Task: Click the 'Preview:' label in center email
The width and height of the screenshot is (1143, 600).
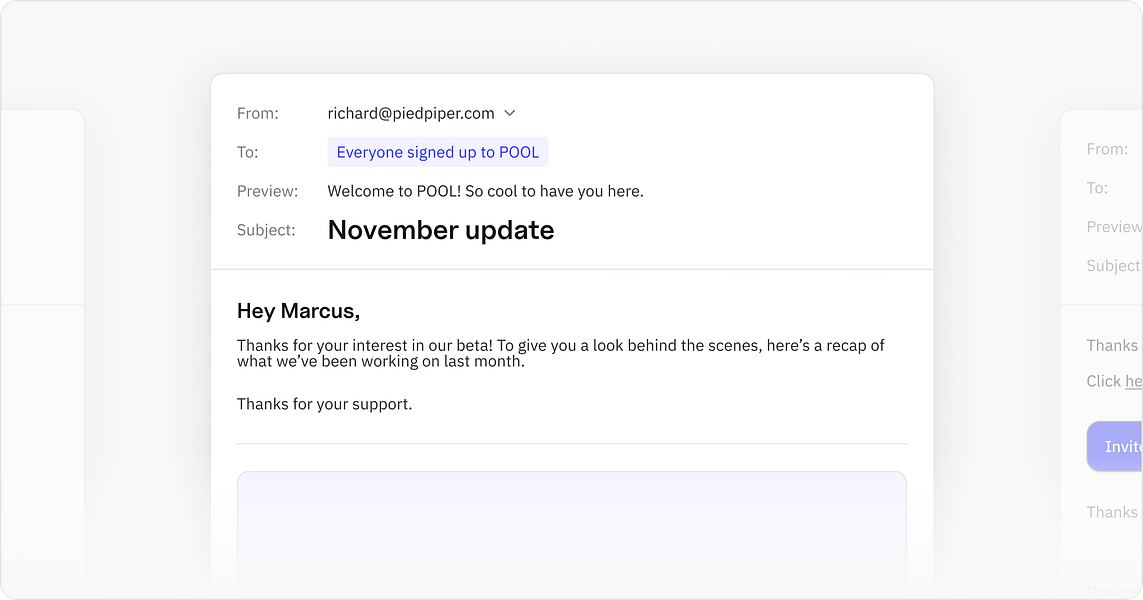Action: 267,191
